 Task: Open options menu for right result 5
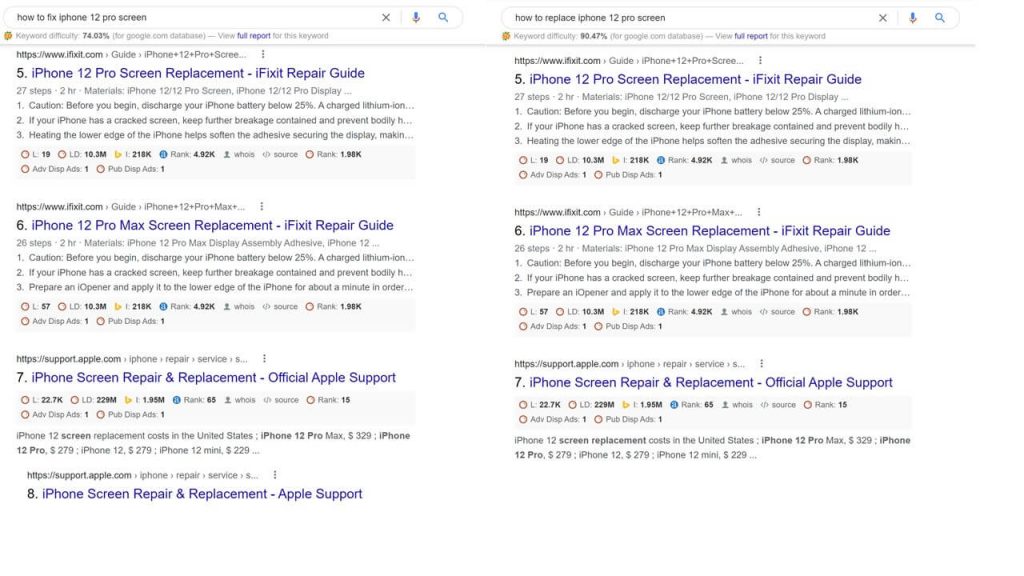pyautogui.click(x=760, y=60)
